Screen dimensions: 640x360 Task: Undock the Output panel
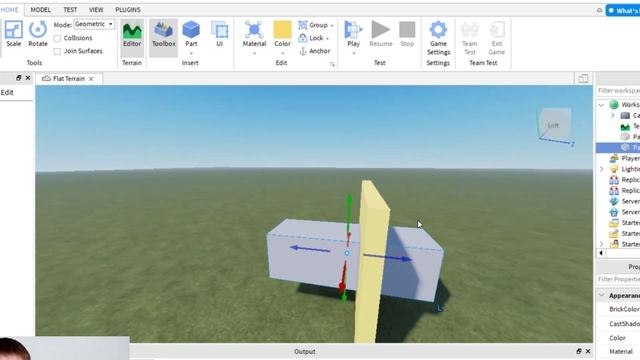[x=578, y=351]
